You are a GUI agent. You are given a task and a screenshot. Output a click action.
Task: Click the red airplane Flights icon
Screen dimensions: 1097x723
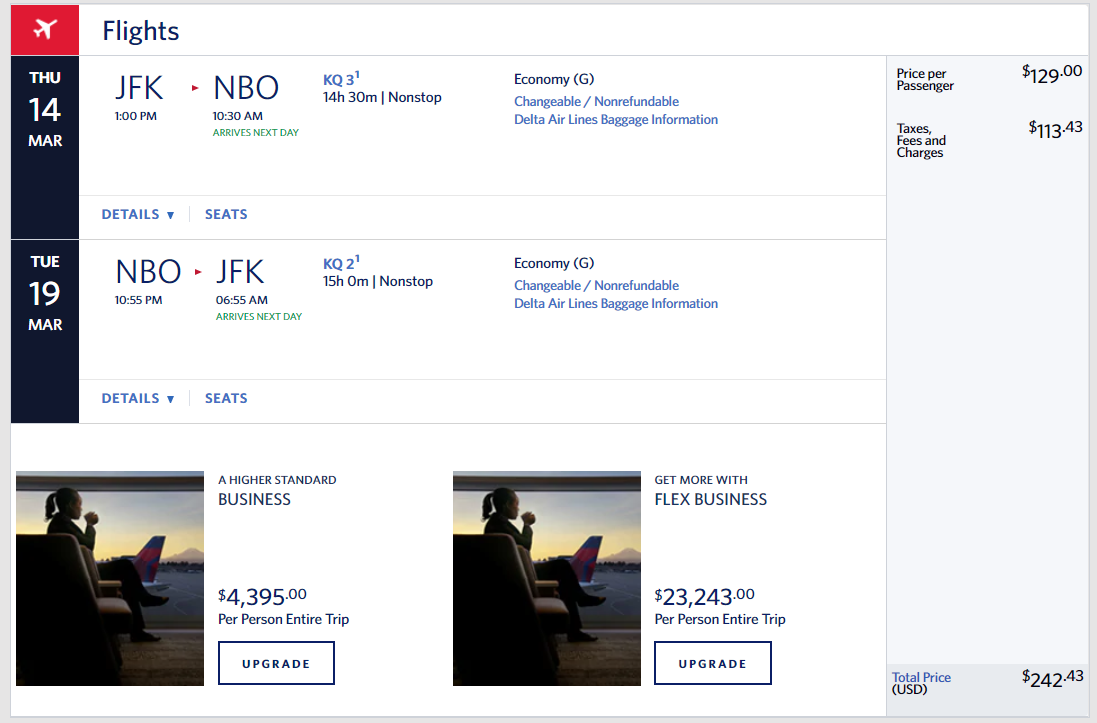(x=45, y=30)
